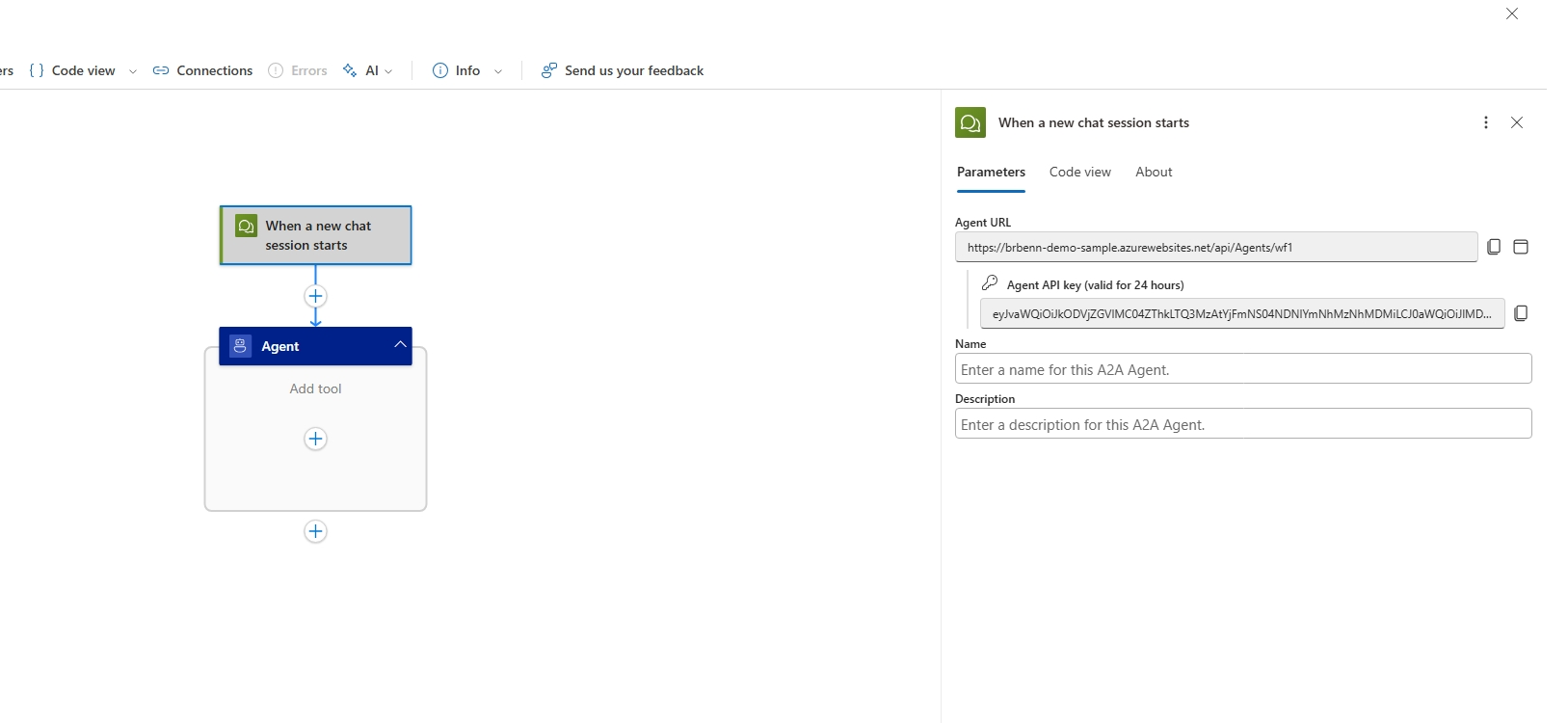Image resolution: width=1568 pixels, height=723 pixels.
Task: Click the Agent robot icon
Action: coord(240,346)
